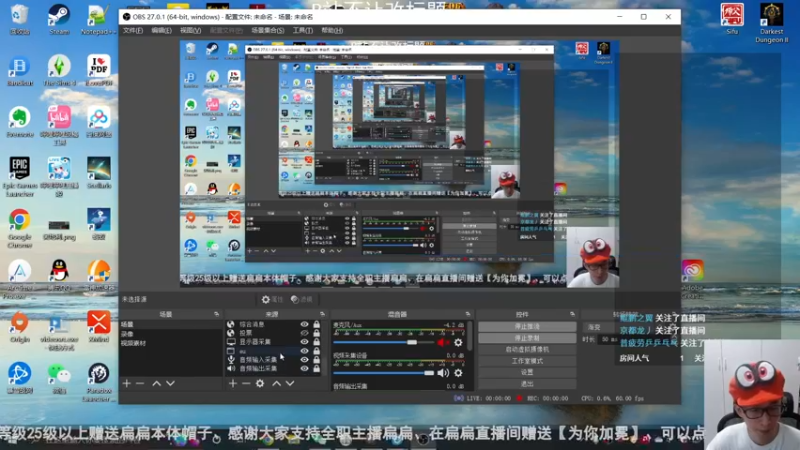This screenshot has height=450, width=800.
Task: Open QQ penguin desktop icon
Action: [59, 276]
